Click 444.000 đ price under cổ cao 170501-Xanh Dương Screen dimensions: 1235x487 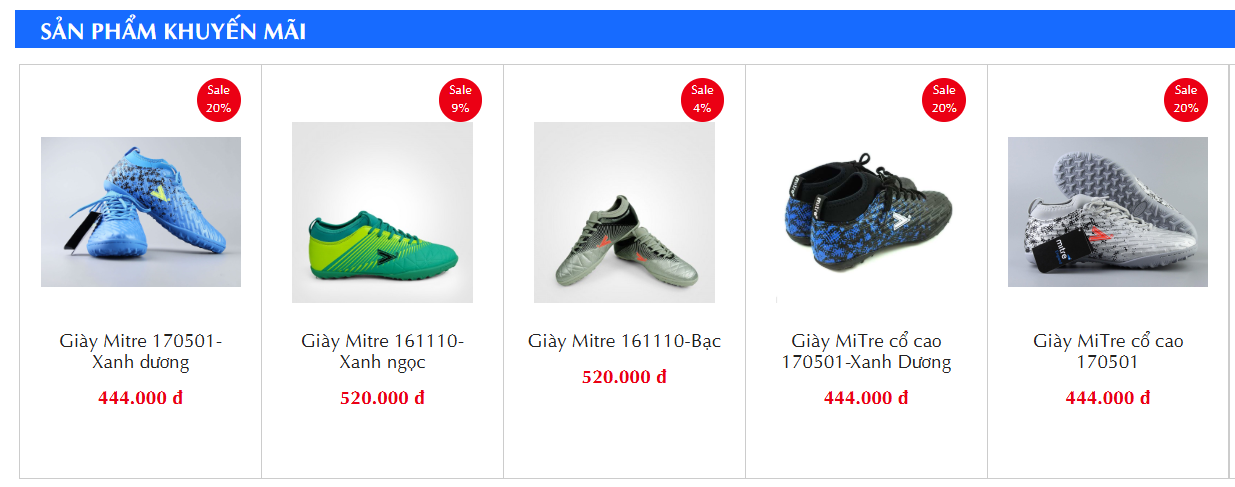866,398
